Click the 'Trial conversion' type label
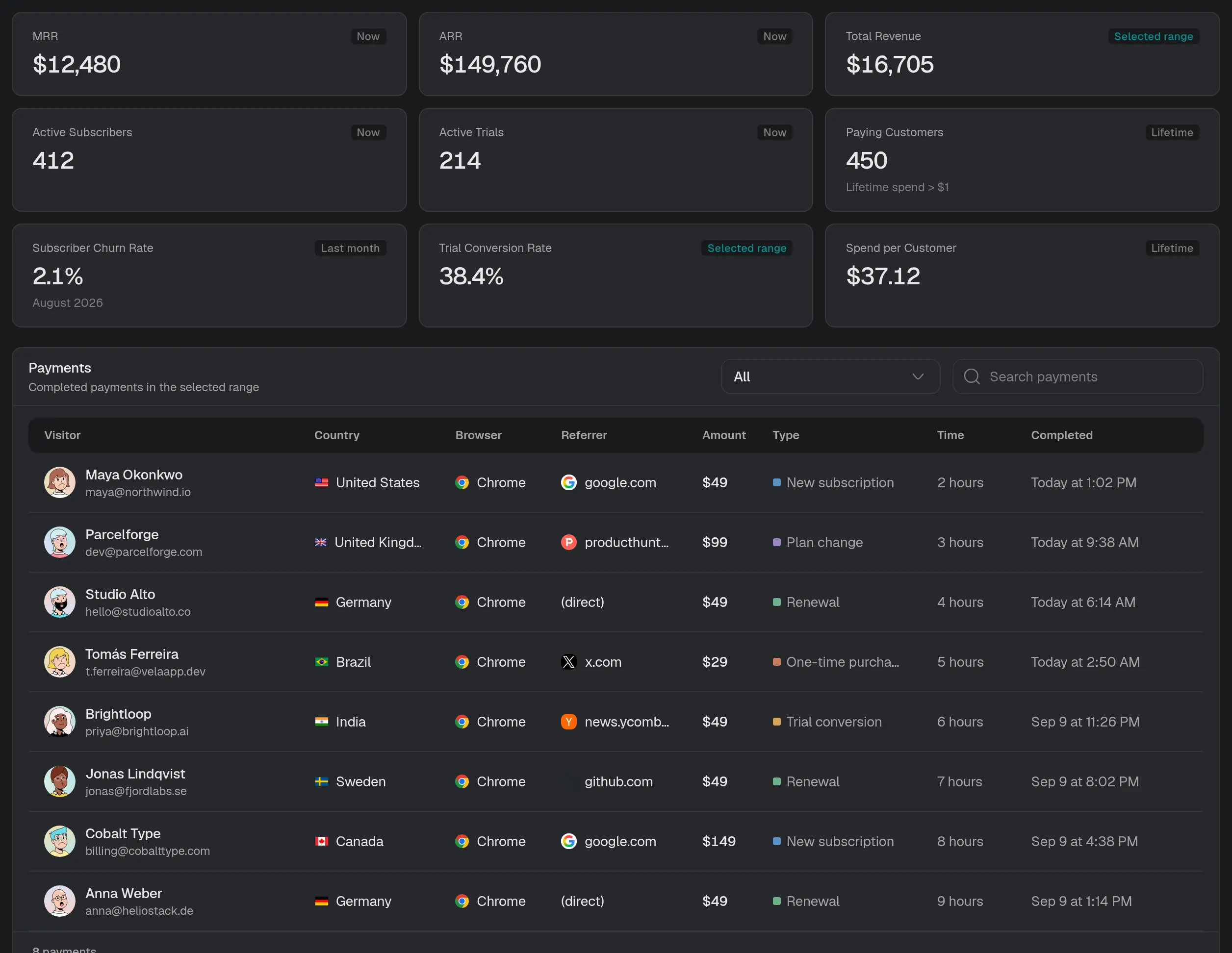 tap(834, 722)
